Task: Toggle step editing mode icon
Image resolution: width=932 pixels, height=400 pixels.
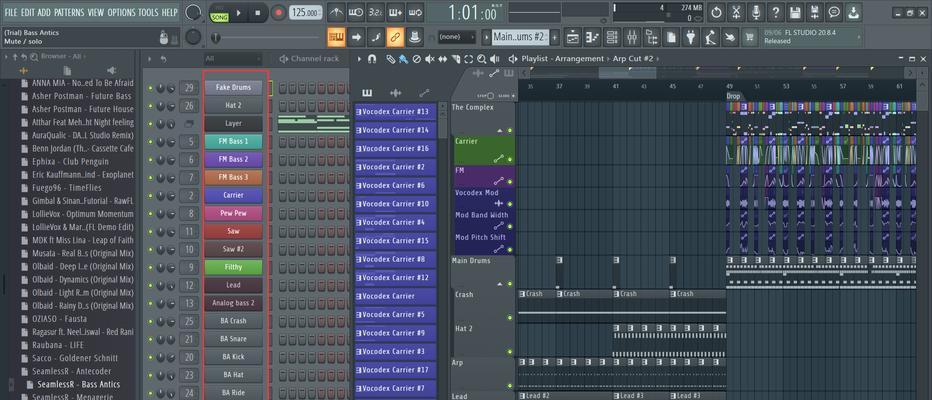Action: 376,37
